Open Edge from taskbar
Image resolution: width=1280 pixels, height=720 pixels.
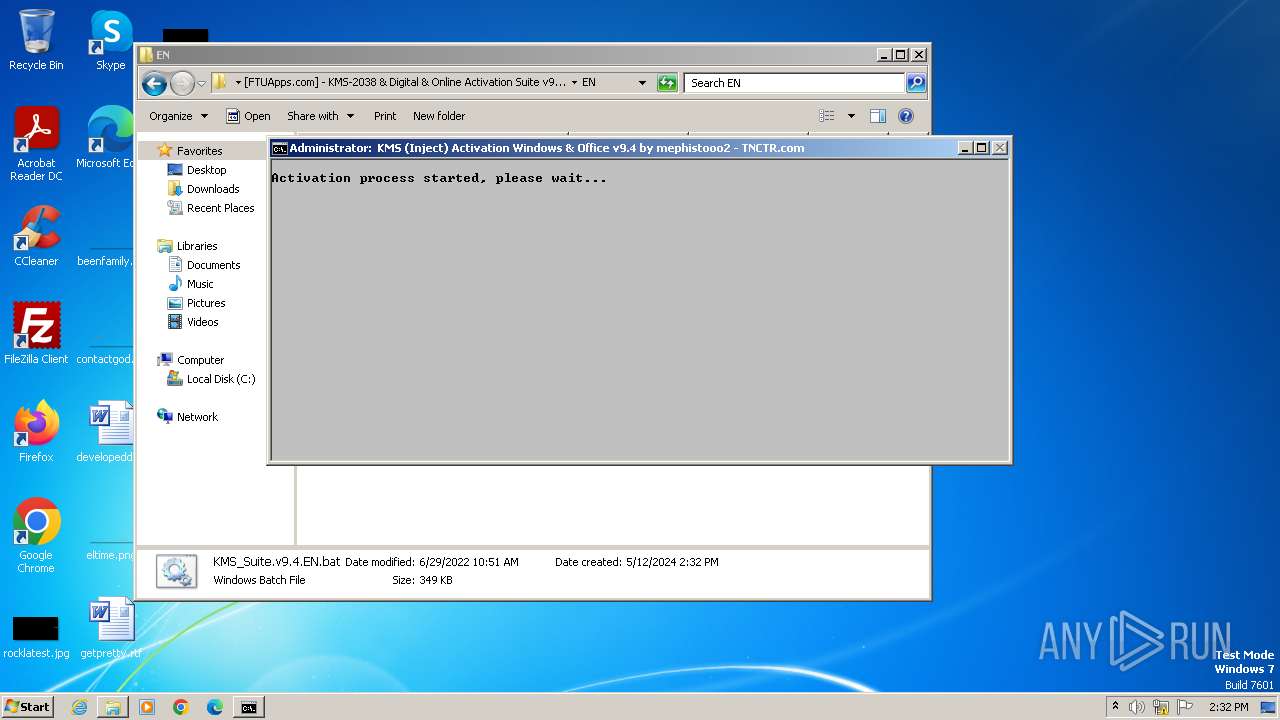tap(215, 707)
